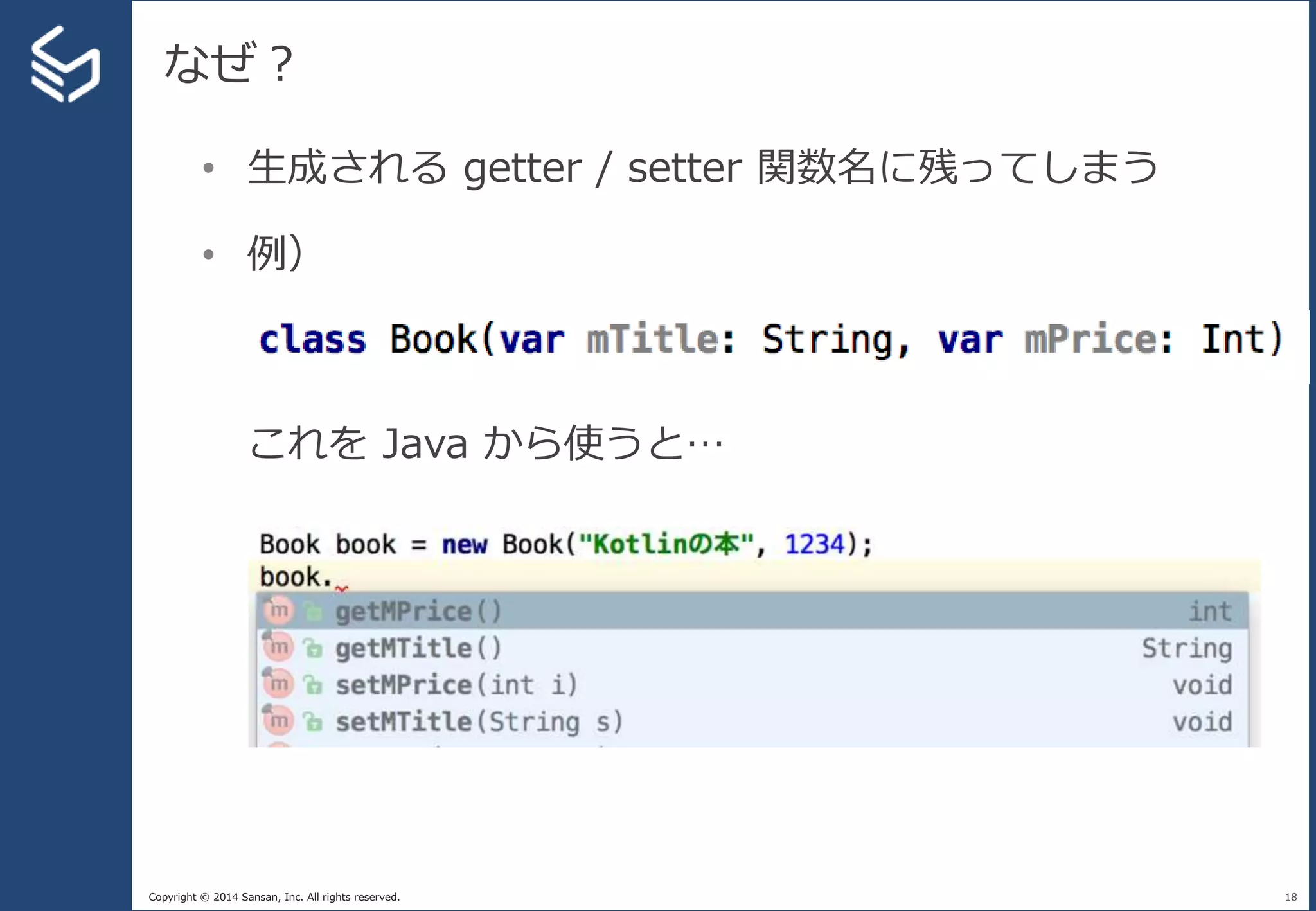Click the method icon beside getMTitle()
The height and width of the screenshot is (911, 1316).
pyautogui.click(x=278, y=647)
